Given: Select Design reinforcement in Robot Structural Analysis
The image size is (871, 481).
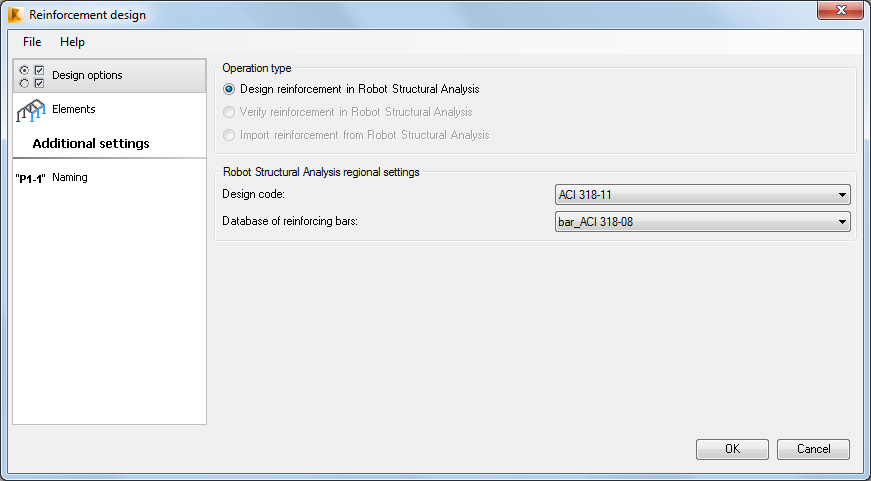Looking at the screenshot, I should [x=351, y=89].
